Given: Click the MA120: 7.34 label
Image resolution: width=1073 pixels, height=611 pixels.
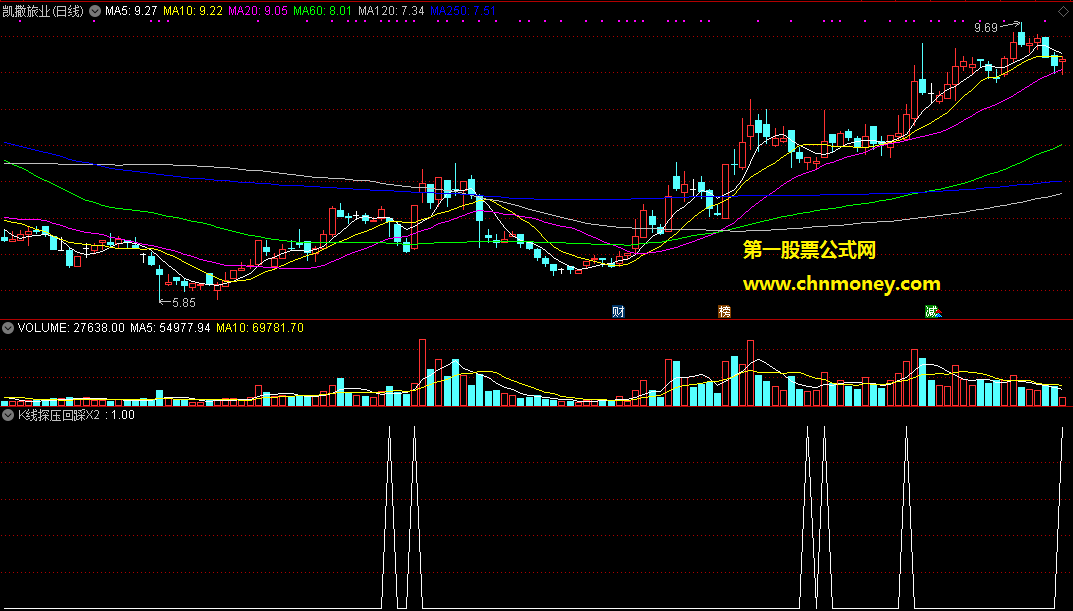Looking at the screenshot, I should click(391, 11).
